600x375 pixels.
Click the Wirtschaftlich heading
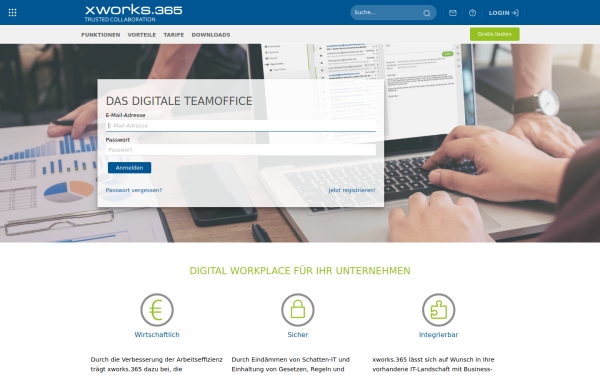pyautogui.click(x=157, y=335)
